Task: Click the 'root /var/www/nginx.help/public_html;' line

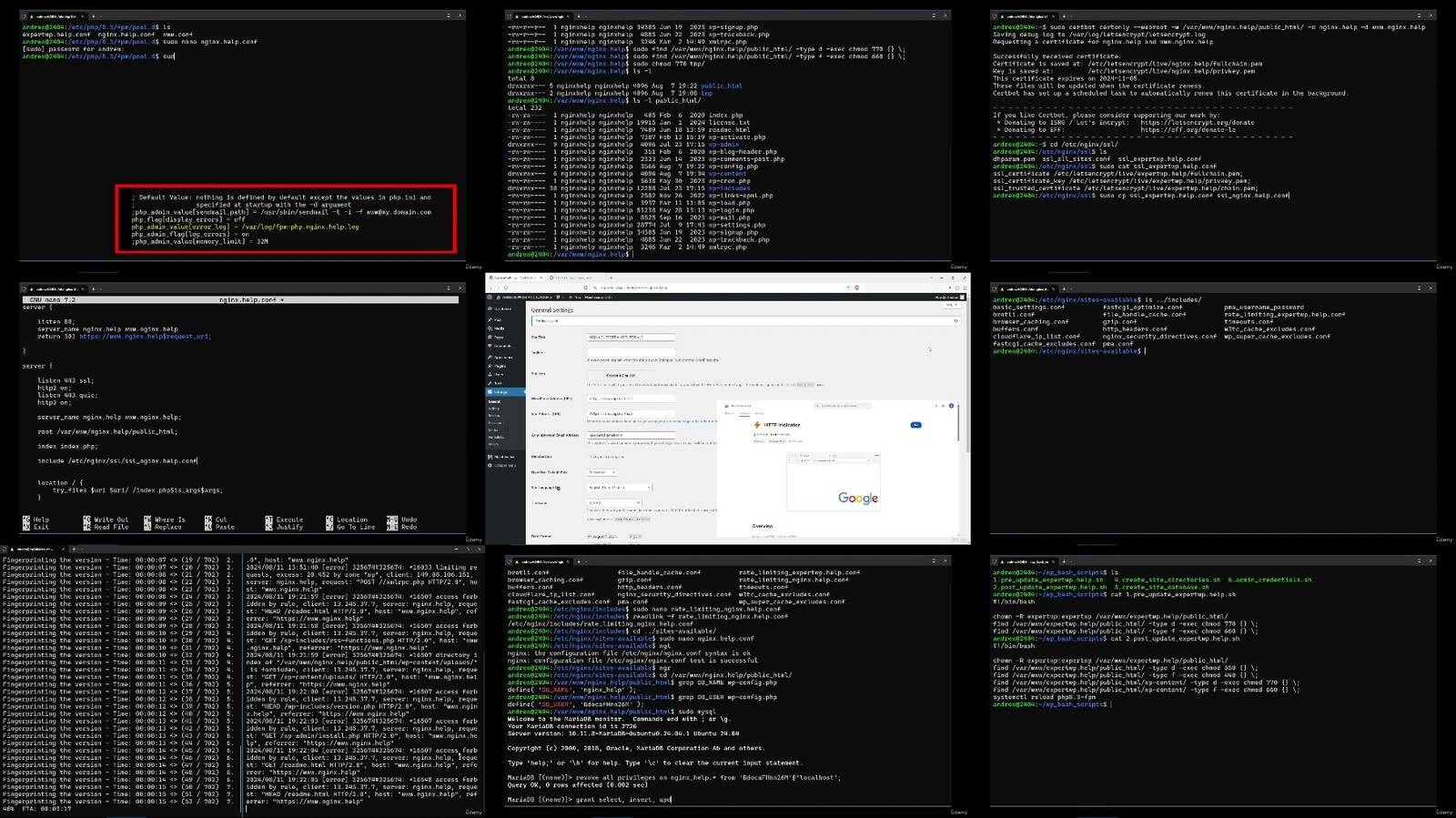Action: [107, 432]
